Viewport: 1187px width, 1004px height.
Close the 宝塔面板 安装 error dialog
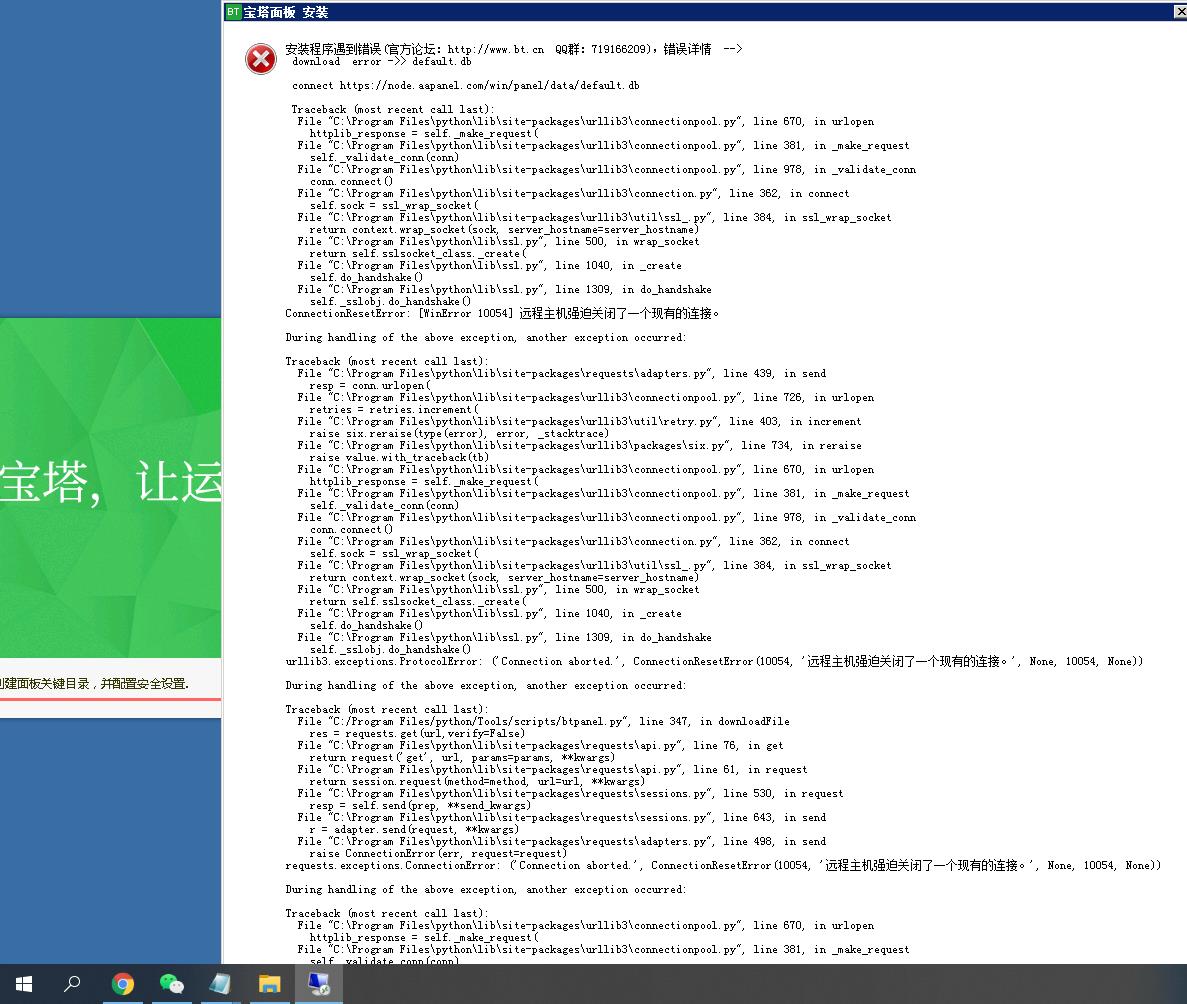pos(1179,11)
